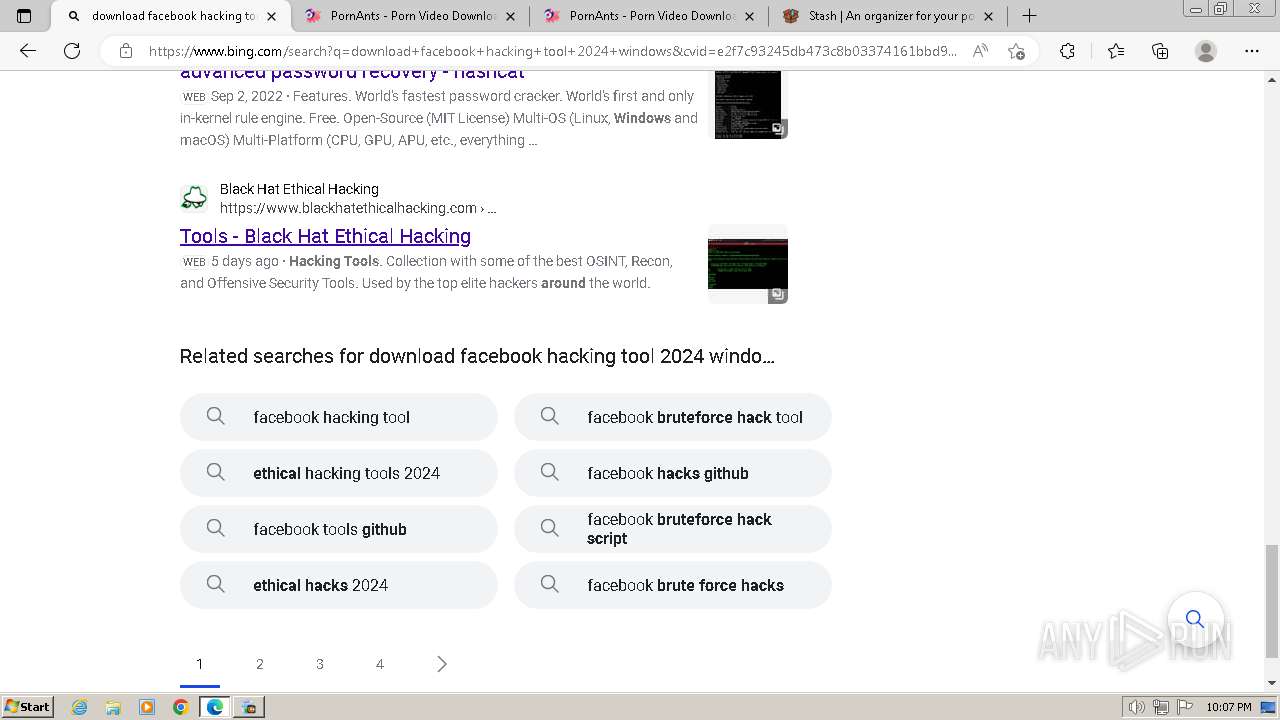
Task: Open the network tray icon
Action: (1160, 707)
